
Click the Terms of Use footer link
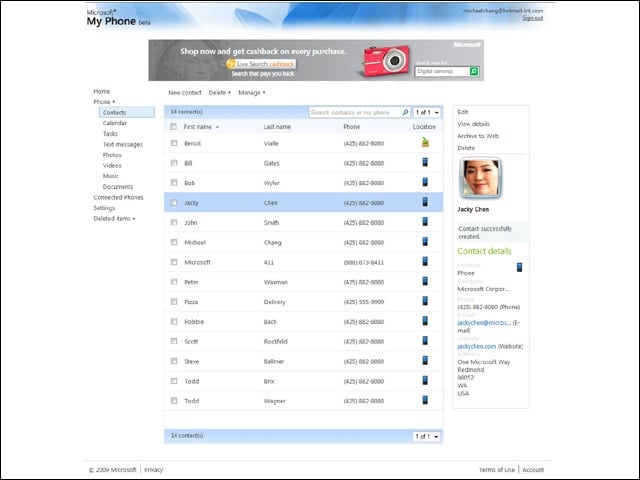(497, 470)
